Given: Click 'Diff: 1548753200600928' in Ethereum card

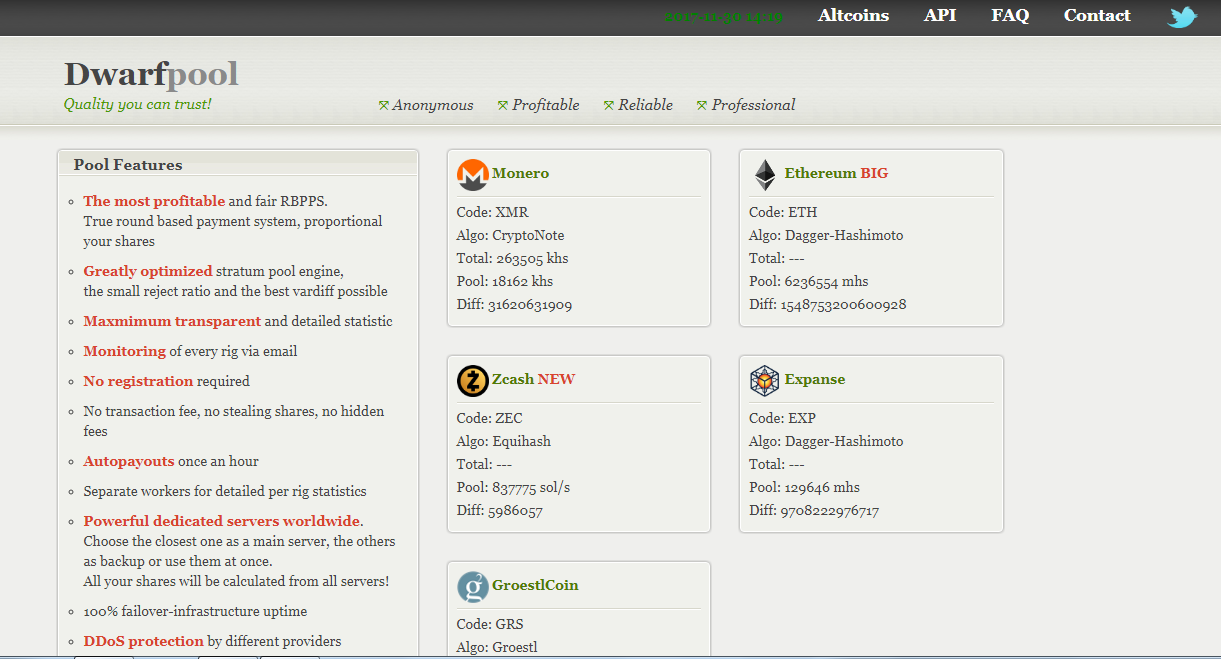Looking at the screenshot, I should 828,304.
